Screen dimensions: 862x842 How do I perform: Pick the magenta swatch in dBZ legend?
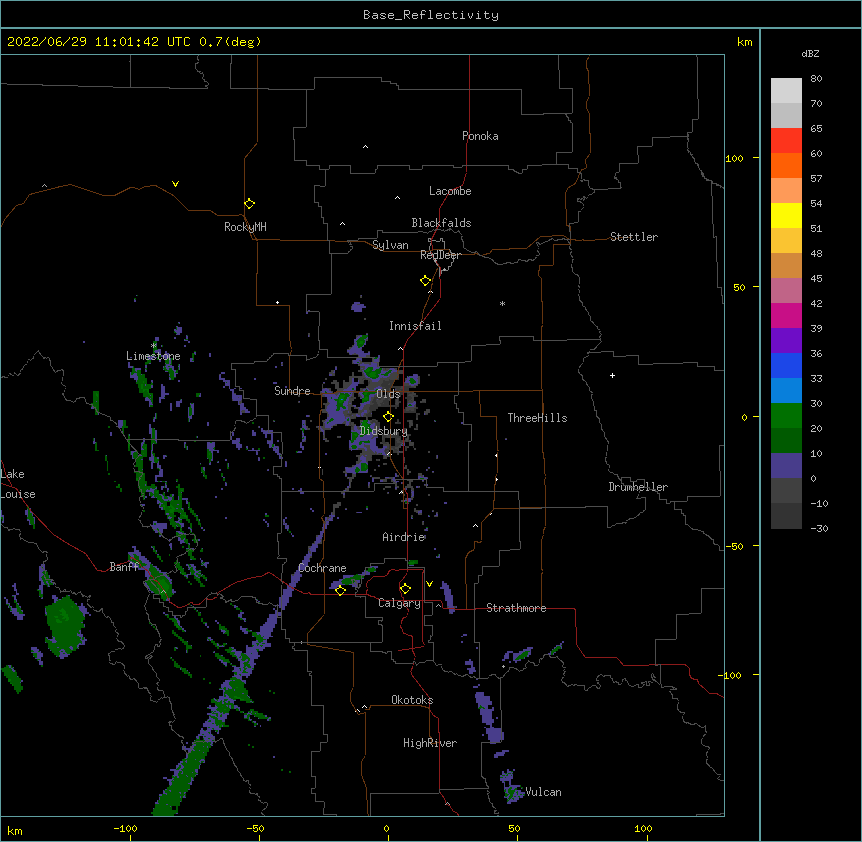786,315
